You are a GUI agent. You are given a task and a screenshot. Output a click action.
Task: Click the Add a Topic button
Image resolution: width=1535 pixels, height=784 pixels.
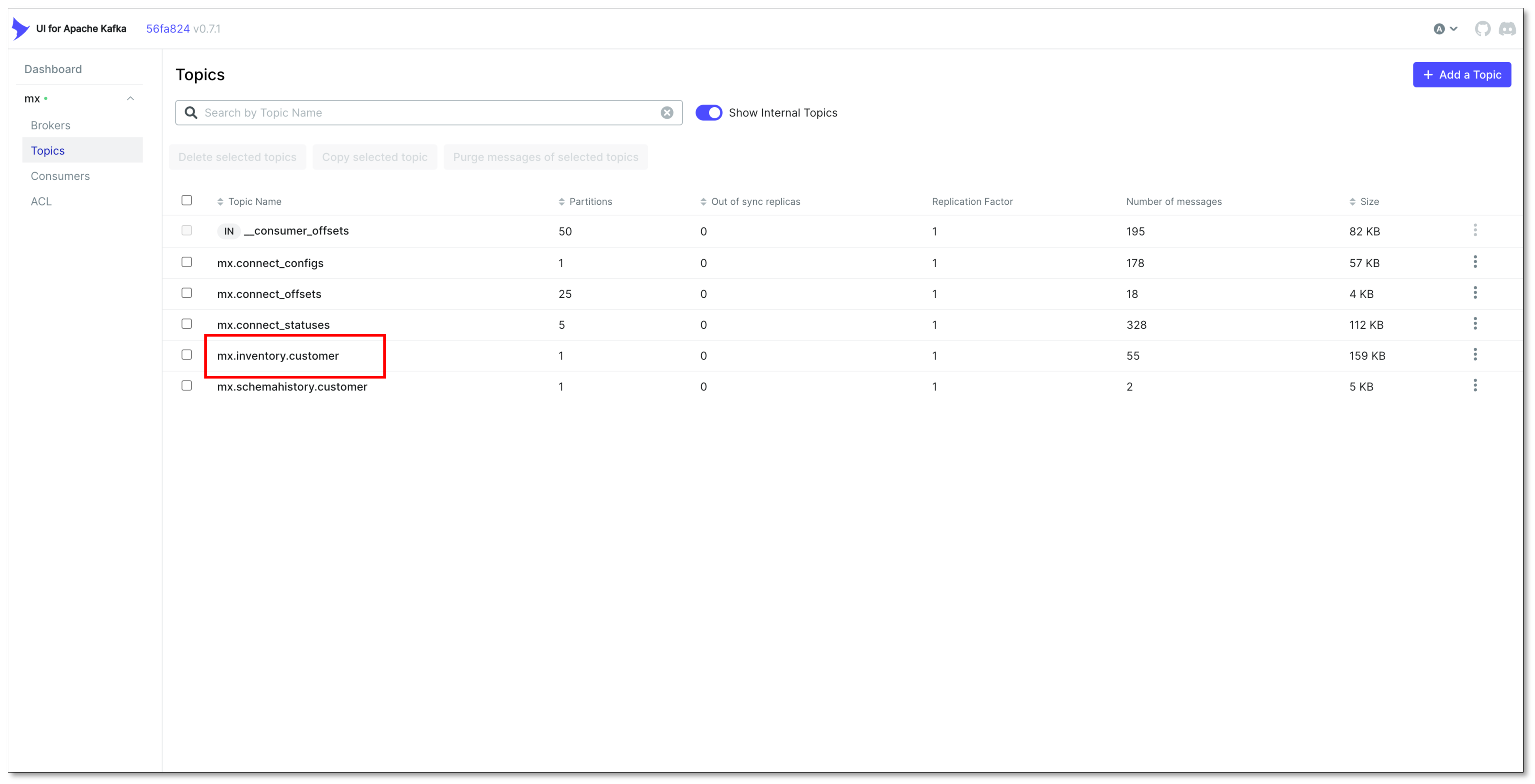(x=1461, y=74)
